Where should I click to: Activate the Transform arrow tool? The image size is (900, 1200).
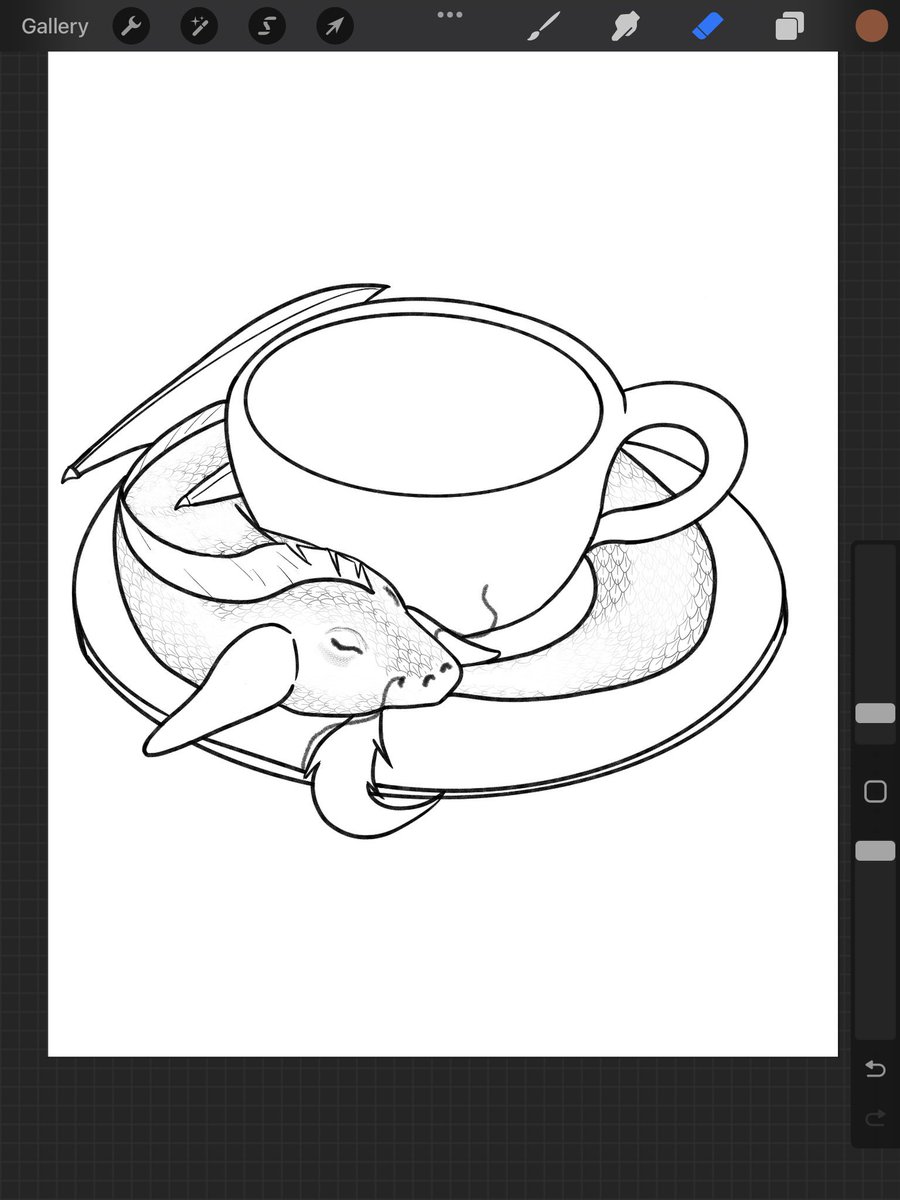[x=335, y=26]
